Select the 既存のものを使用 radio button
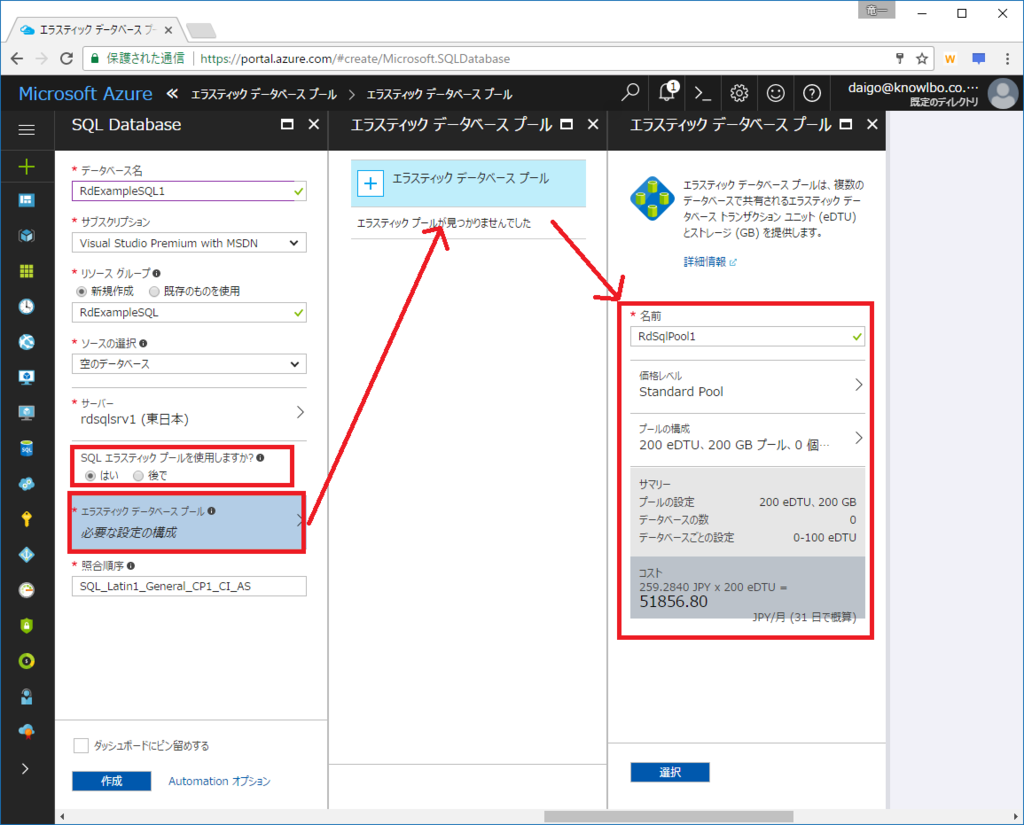The image size is (1024, 825). tap(154, 291)
